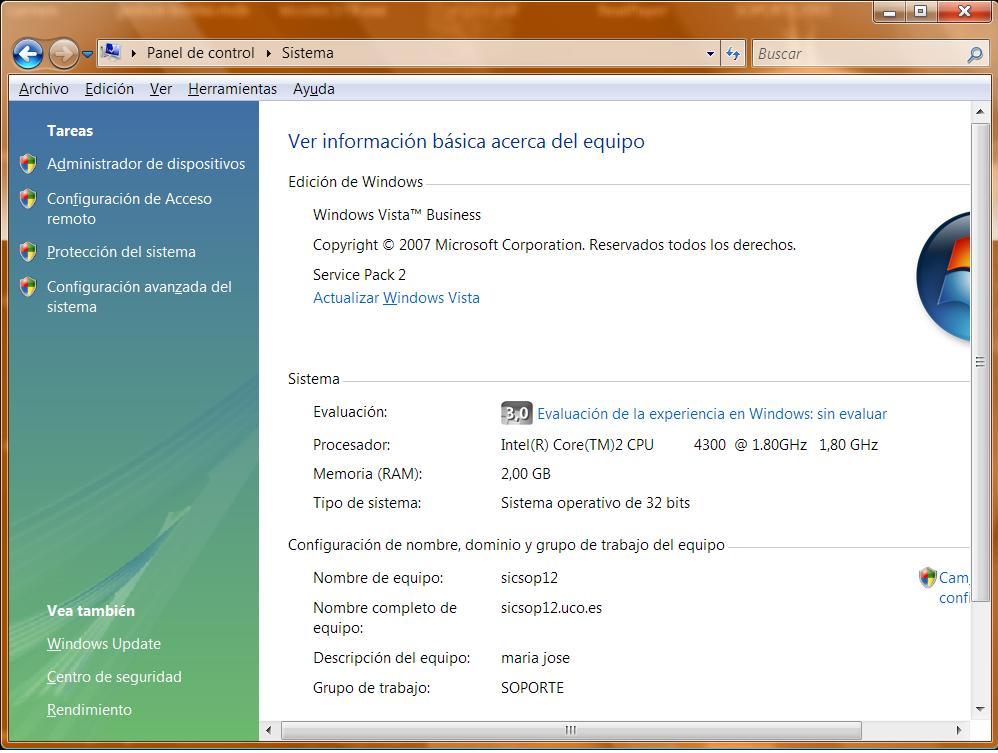Click shield icon beside Configuración avanzada del sistema
998x753 pixels.
click(28, 286)
